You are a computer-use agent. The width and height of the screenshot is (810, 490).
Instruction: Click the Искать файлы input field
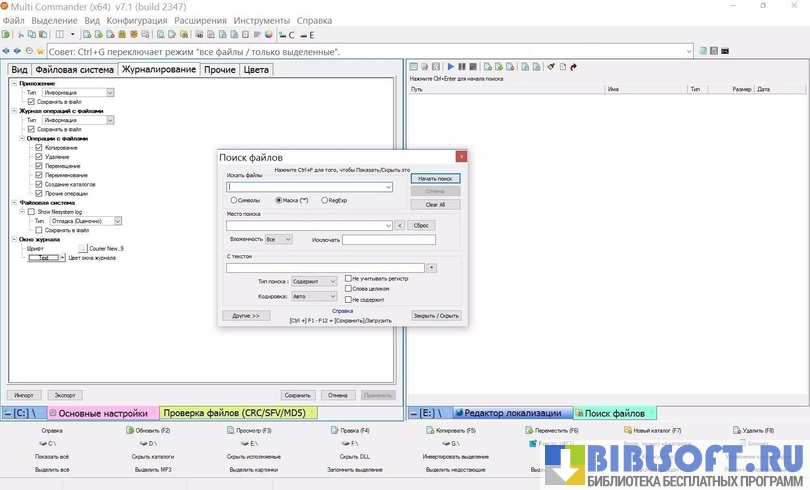click(306, 187)
